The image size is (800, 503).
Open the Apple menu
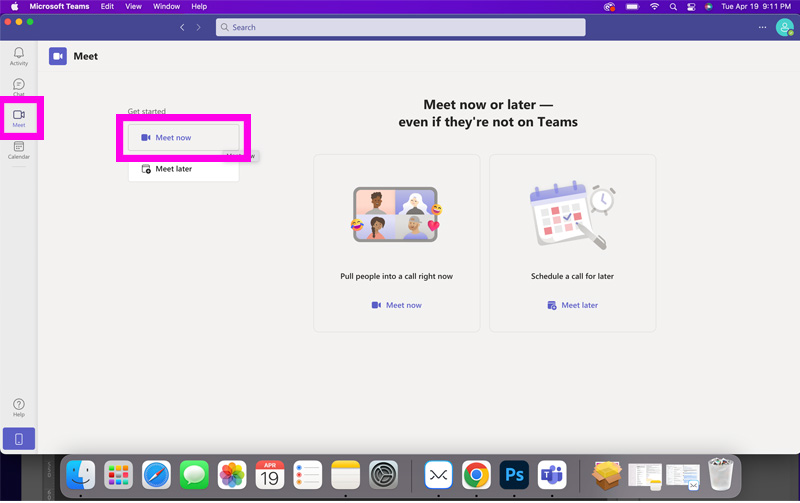(x=14, y=7)
